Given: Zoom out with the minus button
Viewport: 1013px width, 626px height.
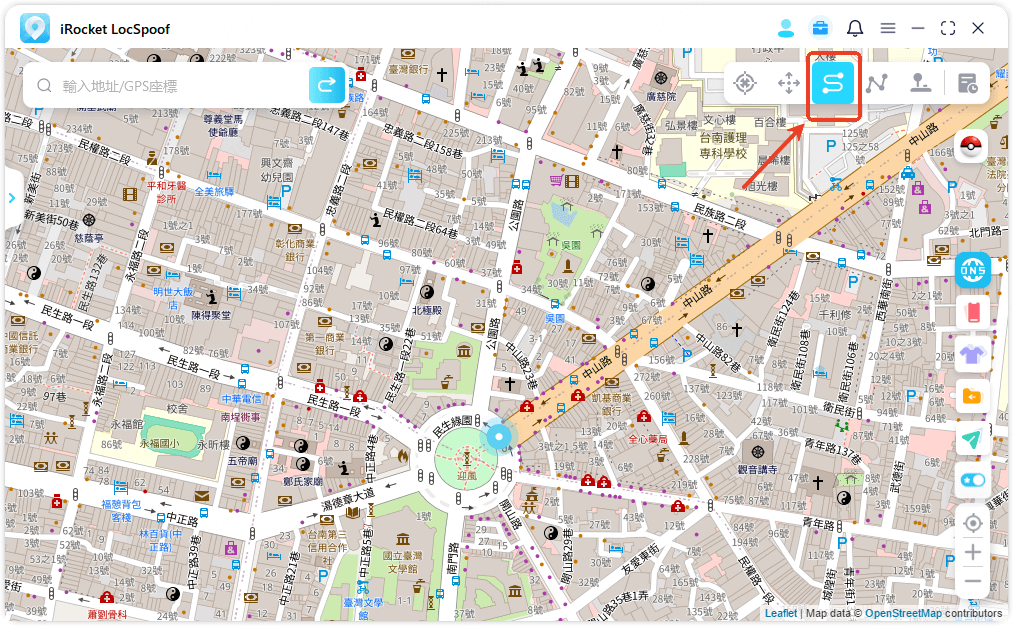Looking at the screenshot, I should click(972, 581).
